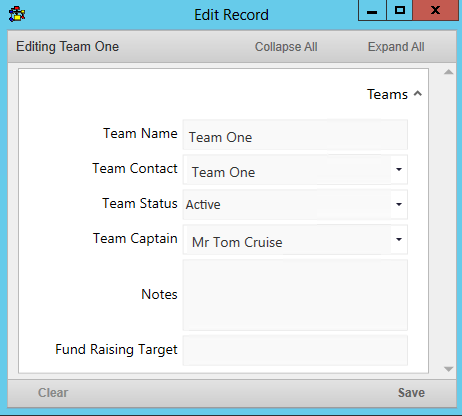
Task: Click into the Notes text area
Action: point(295,295)
